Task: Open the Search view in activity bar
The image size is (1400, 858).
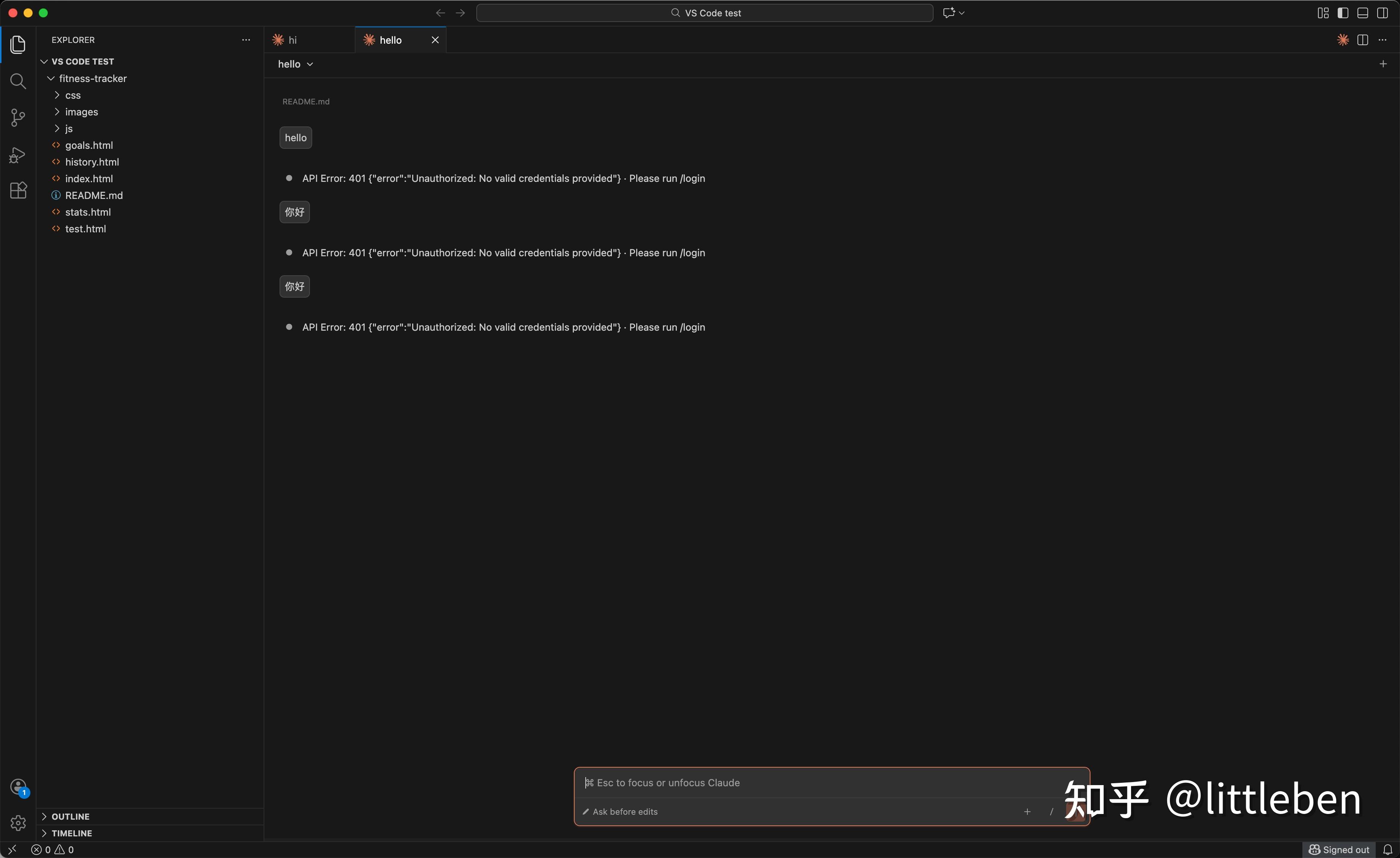Action: pos(18,81)
